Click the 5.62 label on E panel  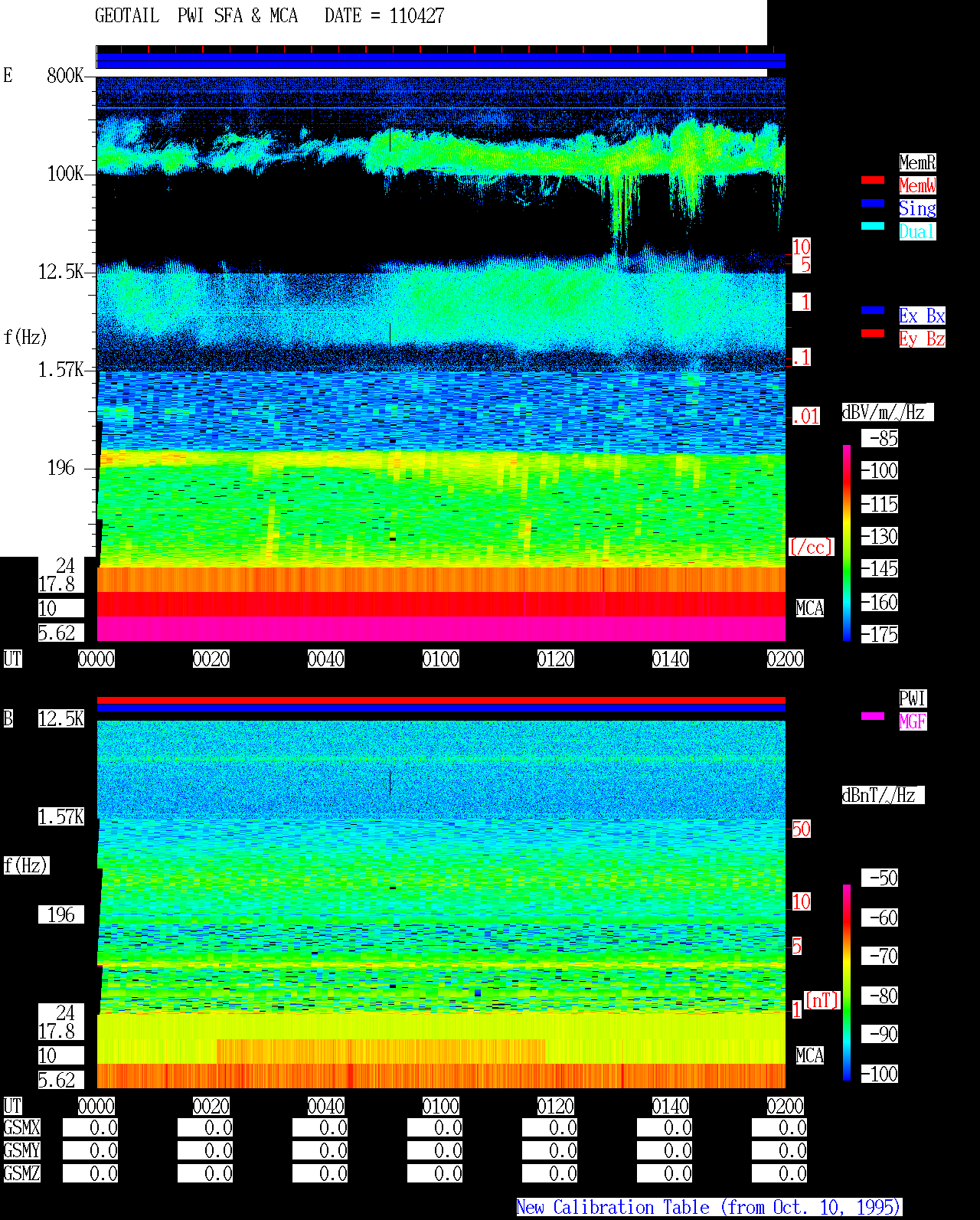tap(61, 633)
